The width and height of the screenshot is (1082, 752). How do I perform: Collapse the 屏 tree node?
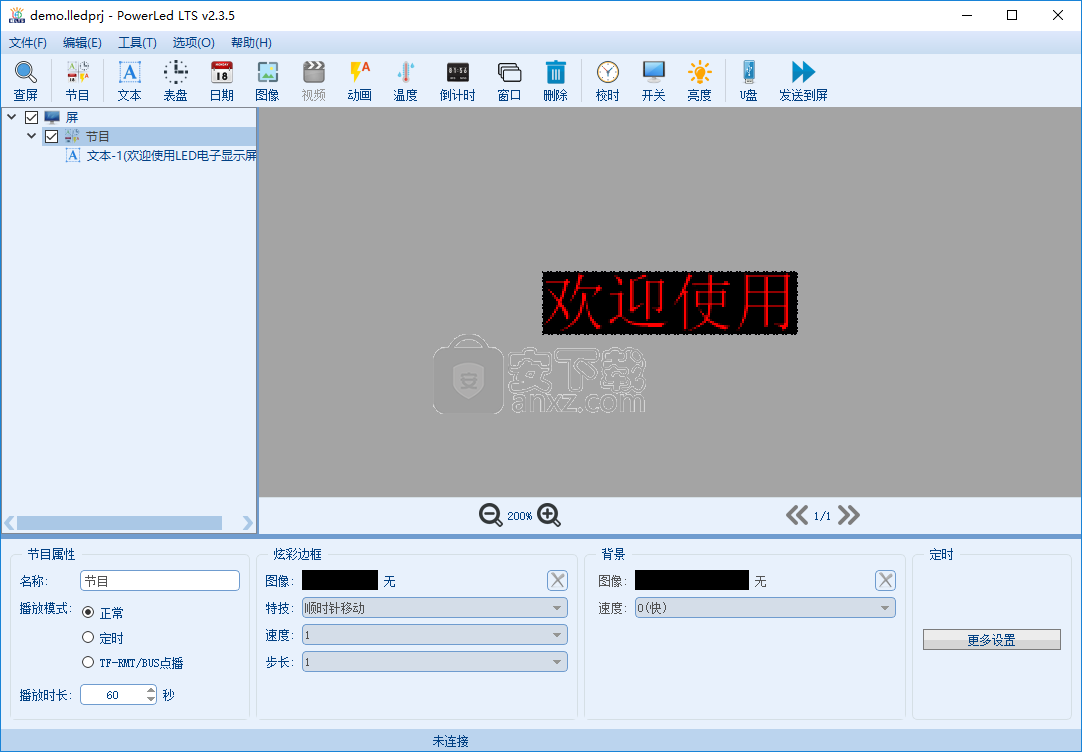(x=12, y=117)
